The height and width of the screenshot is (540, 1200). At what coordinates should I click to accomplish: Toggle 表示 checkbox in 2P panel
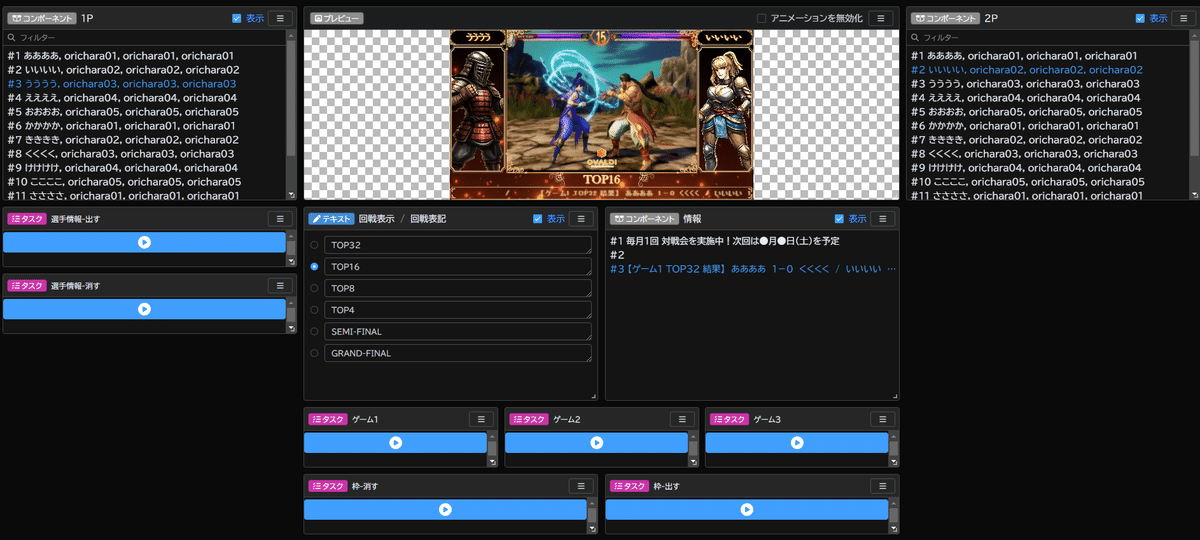click(x=1140, y=18)
